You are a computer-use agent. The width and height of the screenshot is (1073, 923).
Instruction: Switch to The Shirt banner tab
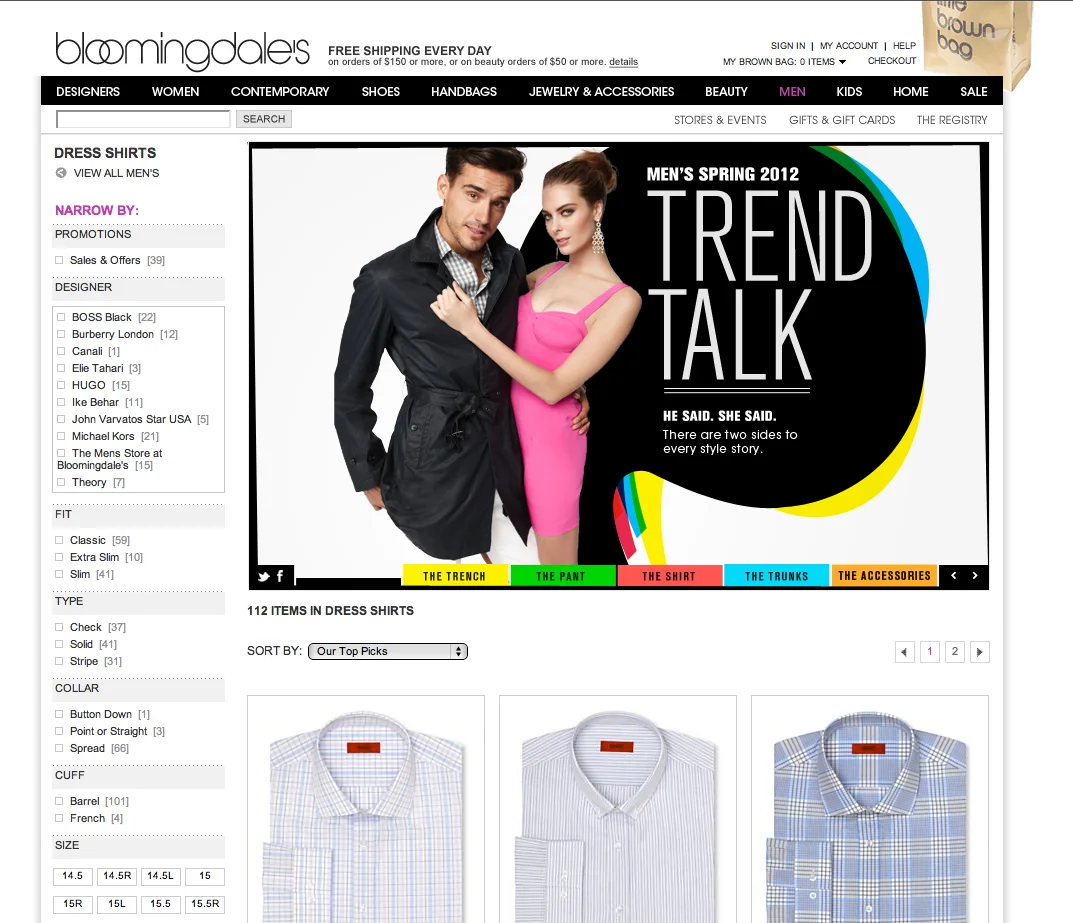pos(669,576)
